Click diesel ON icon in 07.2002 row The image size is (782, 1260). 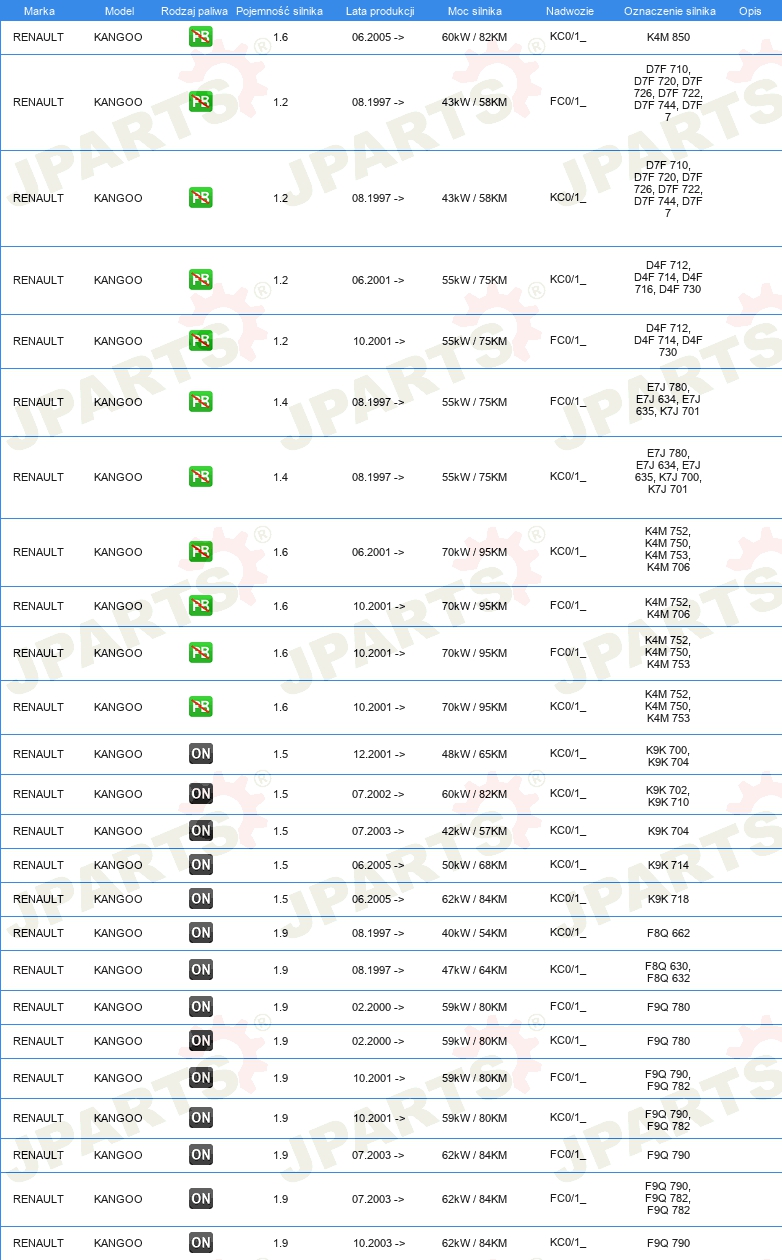coord(201,794)
